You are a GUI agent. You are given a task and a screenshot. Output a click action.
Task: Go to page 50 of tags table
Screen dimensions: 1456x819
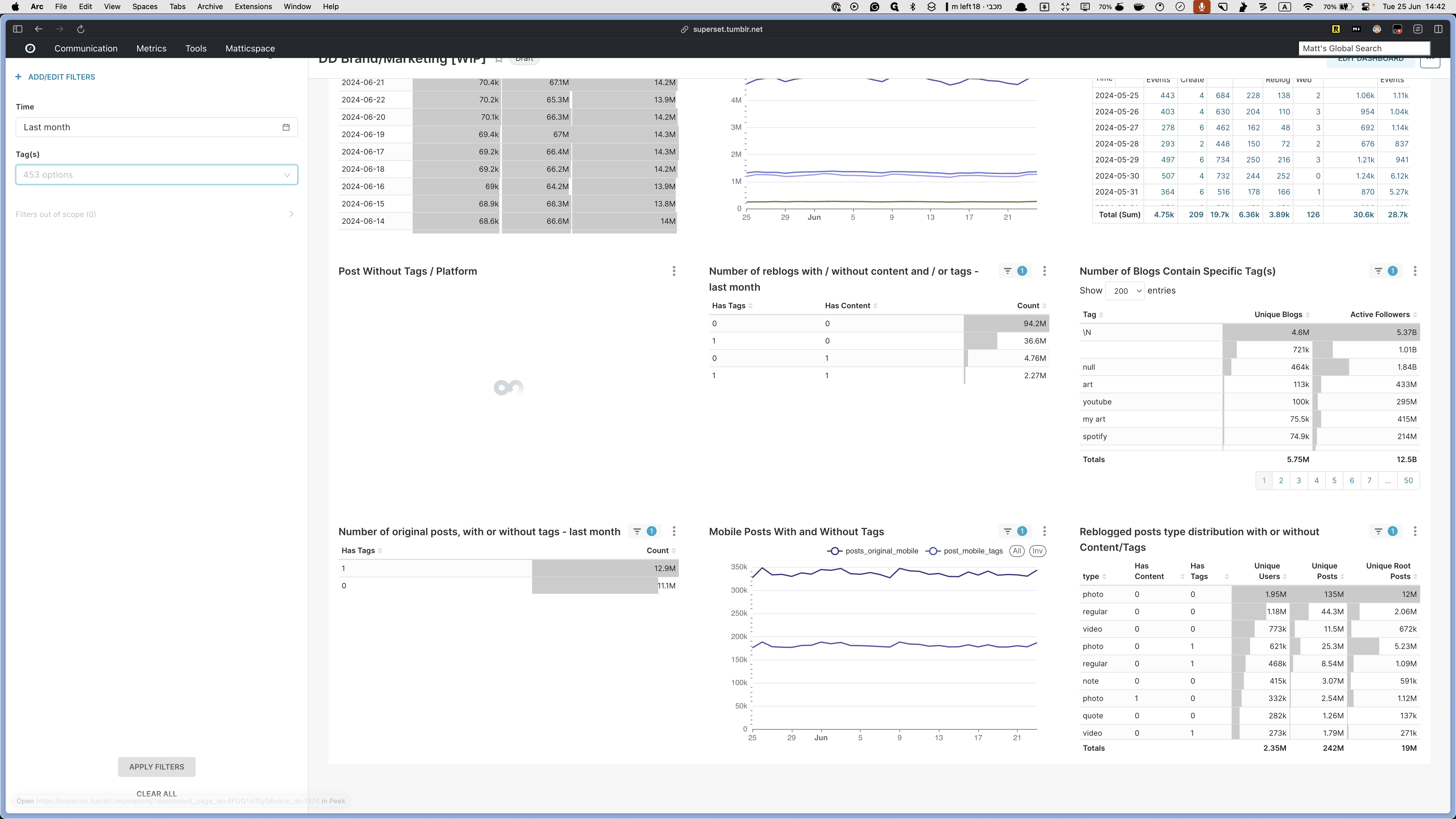pyautogui.click(x=1409, y=481)
